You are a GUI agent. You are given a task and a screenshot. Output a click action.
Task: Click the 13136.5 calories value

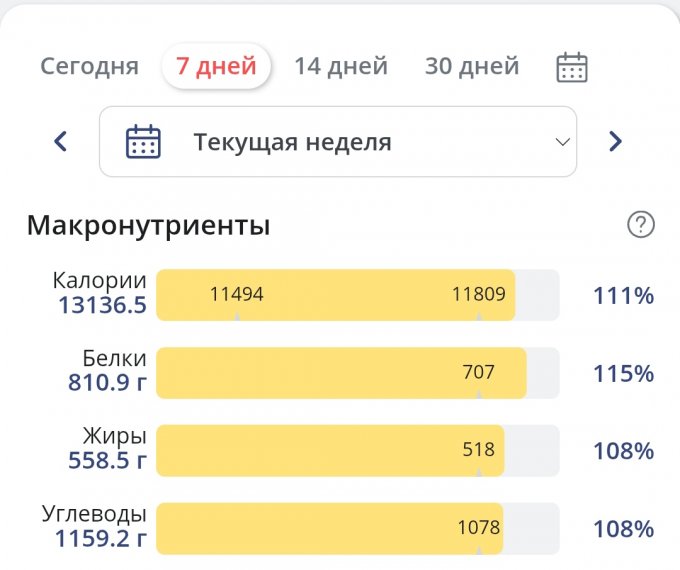[x=103, y=306]
